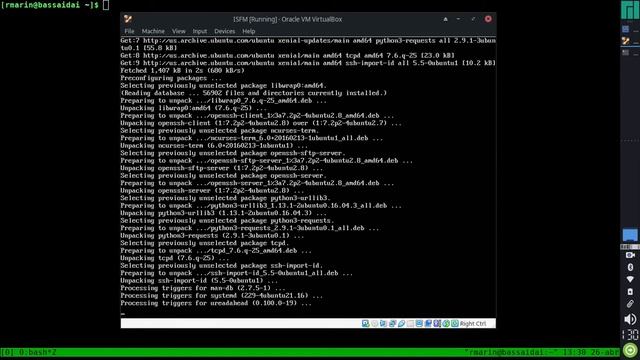
Task: Click the Right Ctrl host key label
Action: click(473, 324)
